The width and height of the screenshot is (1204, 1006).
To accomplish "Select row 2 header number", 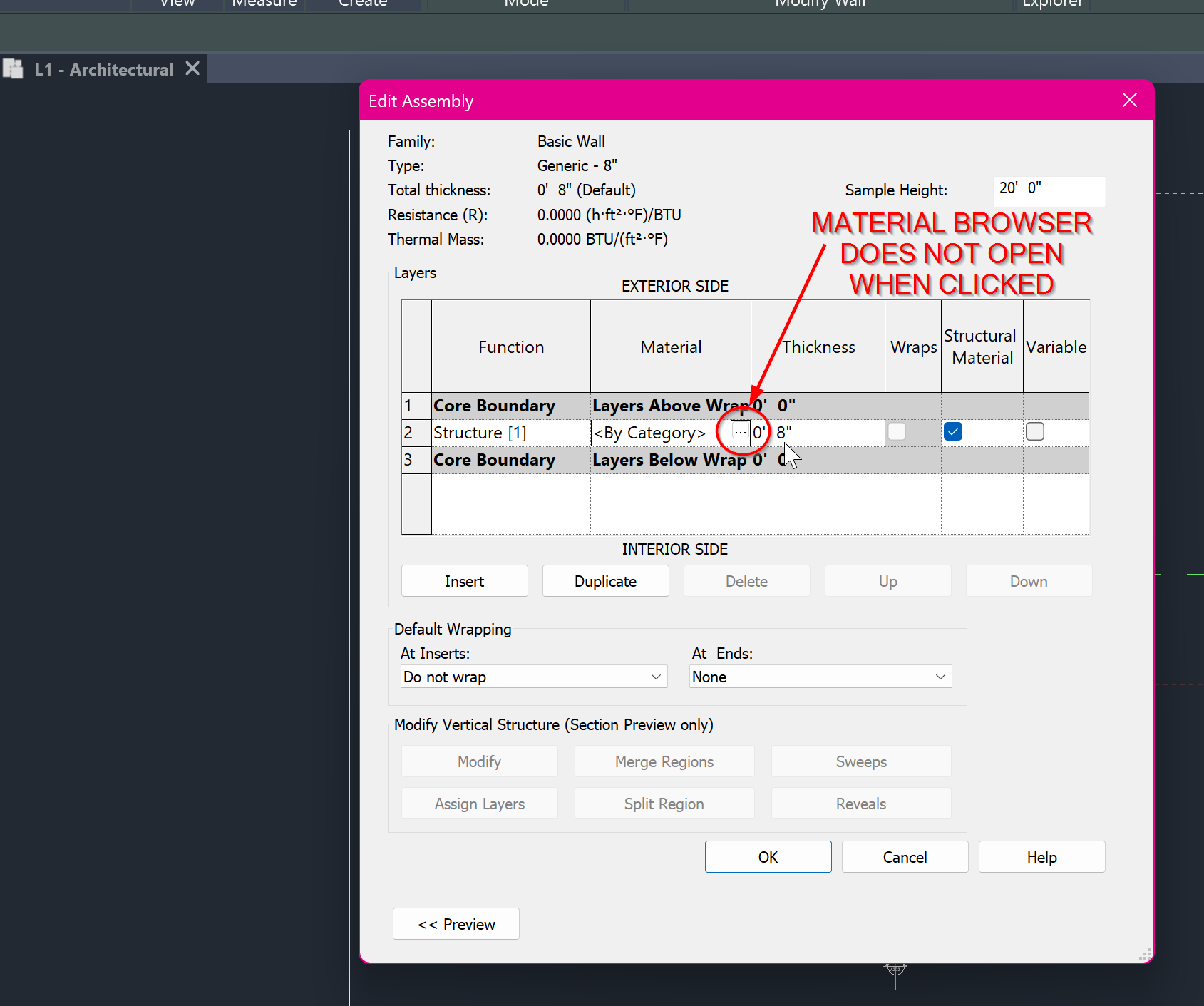I will 416,433.
